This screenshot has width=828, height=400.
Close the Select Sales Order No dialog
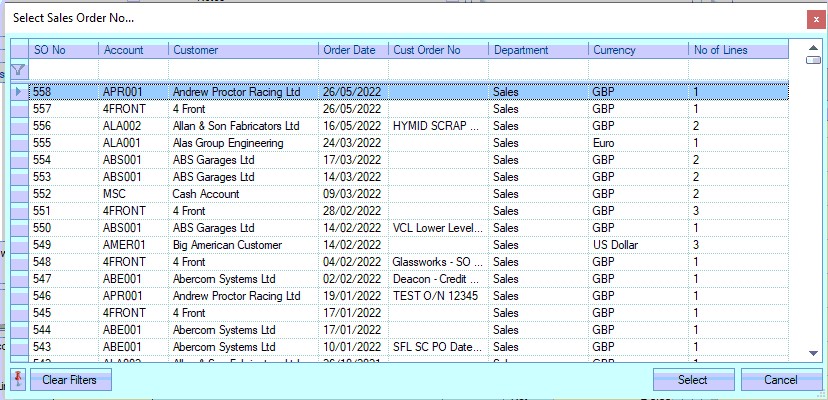click(815, 19)
